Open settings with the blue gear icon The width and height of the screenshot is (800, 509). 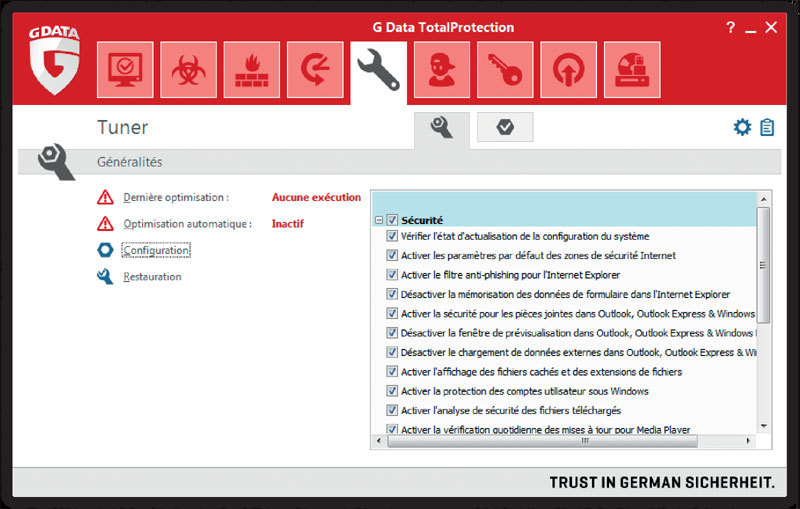742,127
